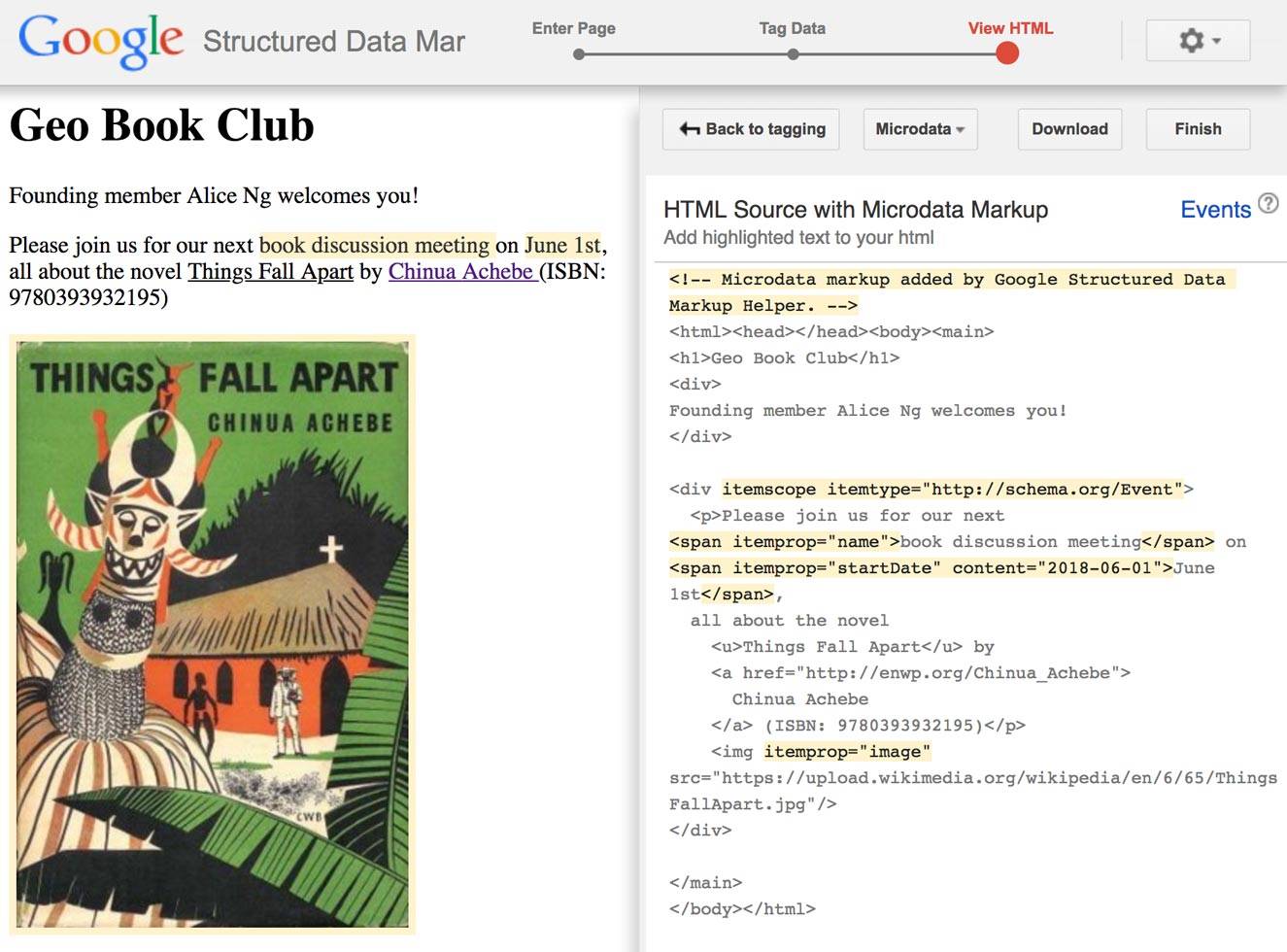1287x952 pixels.
Task: Click the 'Structured Data Mar' title text
Action: pos(333,42)
